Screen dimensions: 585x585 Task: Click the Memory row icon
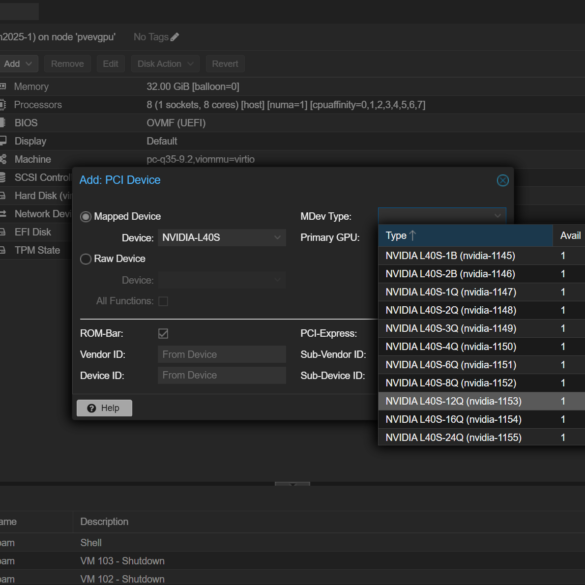coord(3,87)
